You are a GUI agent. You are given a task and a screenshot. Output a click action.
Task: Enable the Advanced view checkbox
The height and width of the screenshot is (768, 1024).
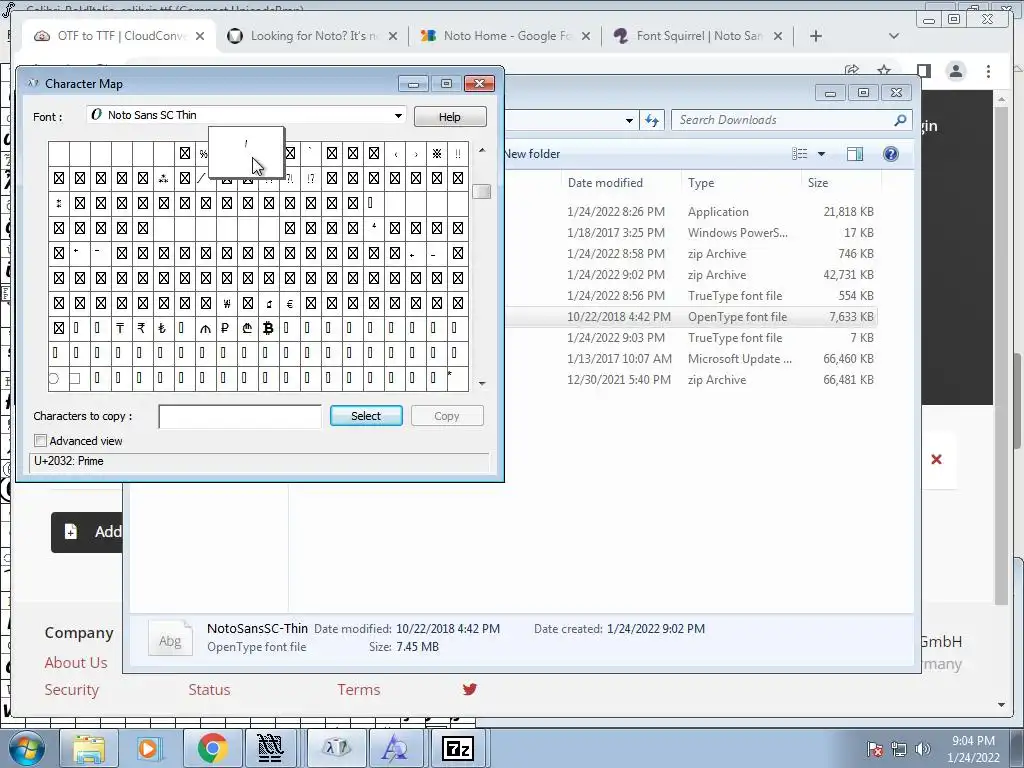click(40, 441)
